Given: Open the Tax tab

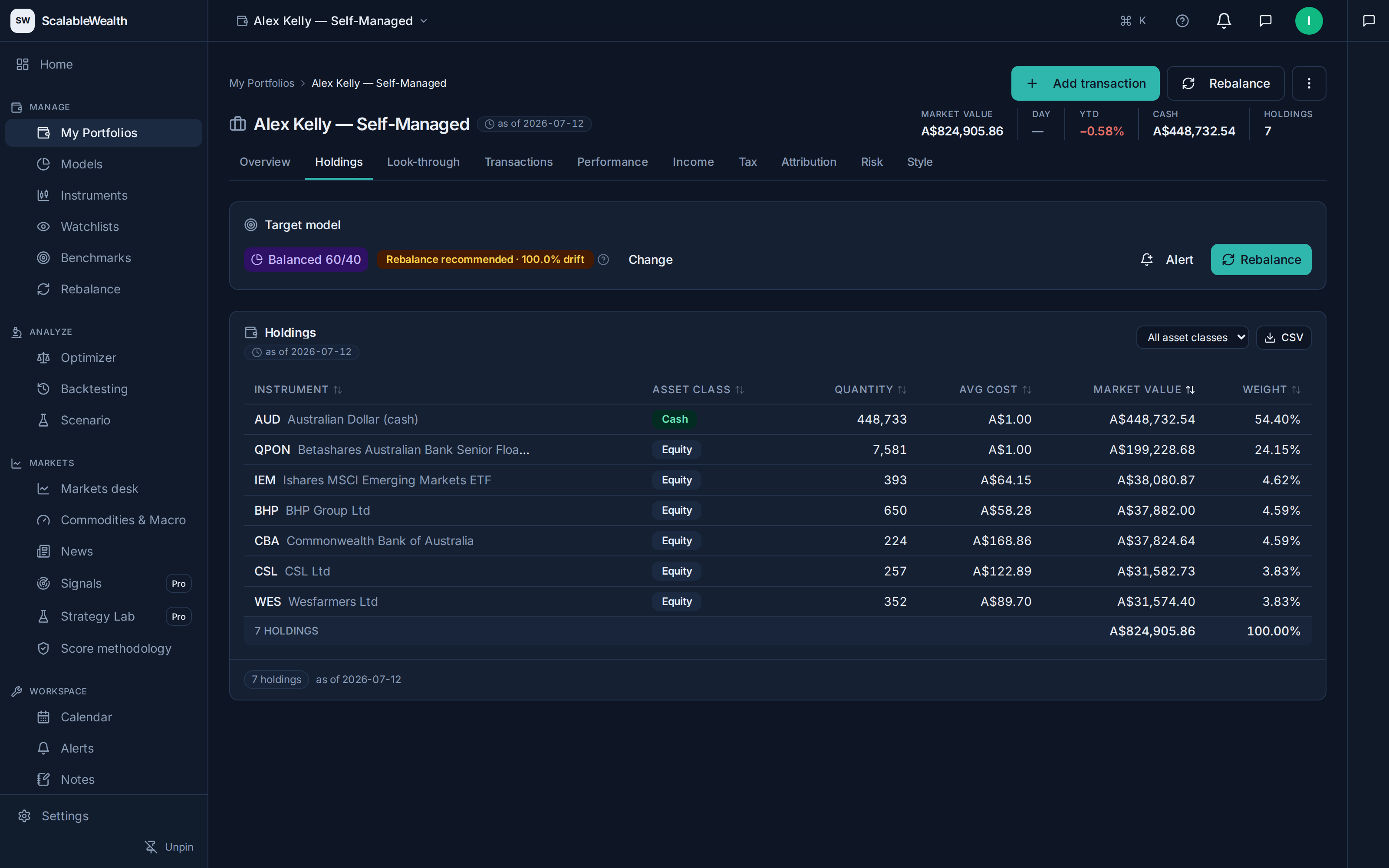Looking at the screenshot, I should [747, 162].
